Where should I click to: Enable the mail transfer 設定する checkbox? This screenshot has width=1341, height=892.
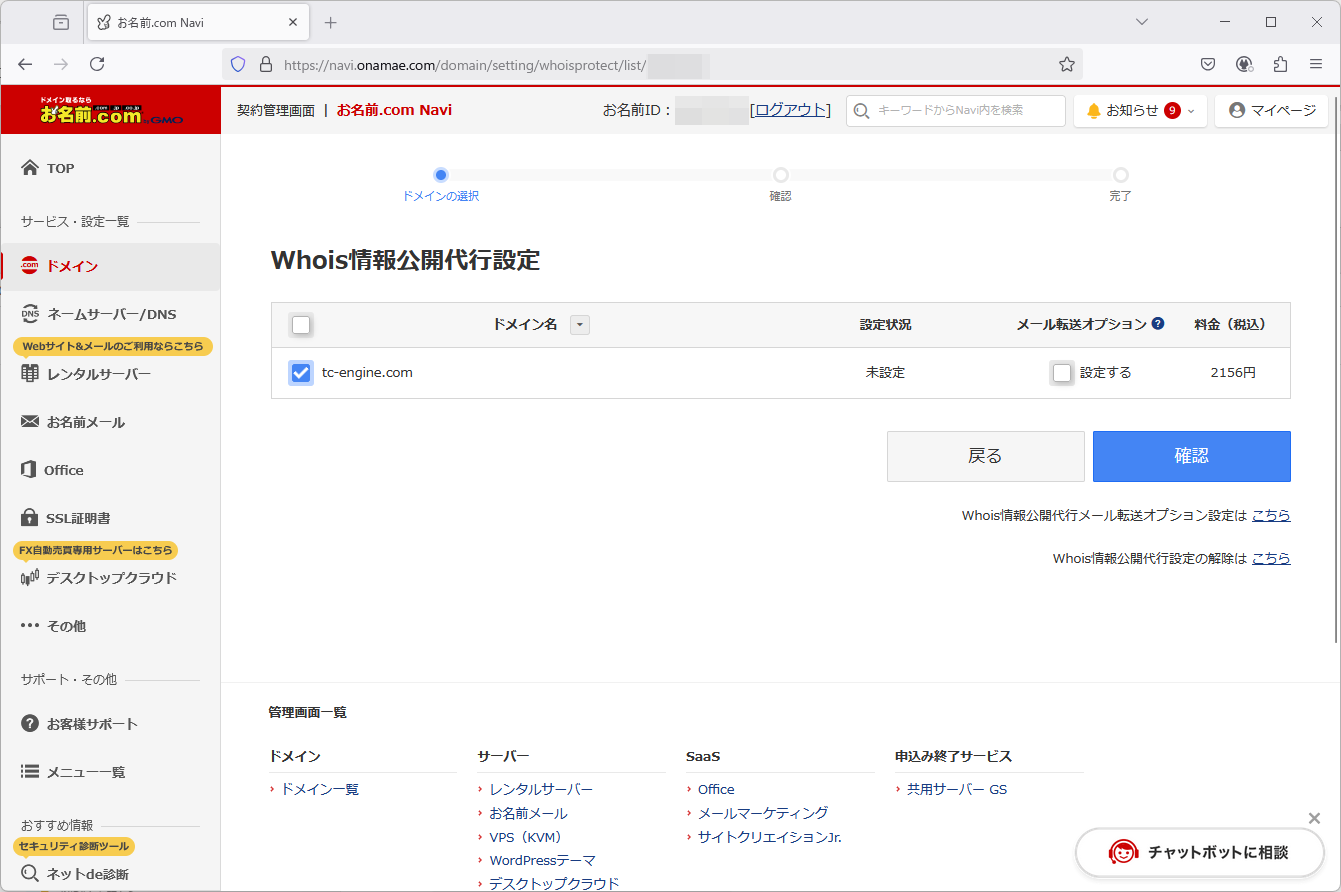pos(1062,373)
